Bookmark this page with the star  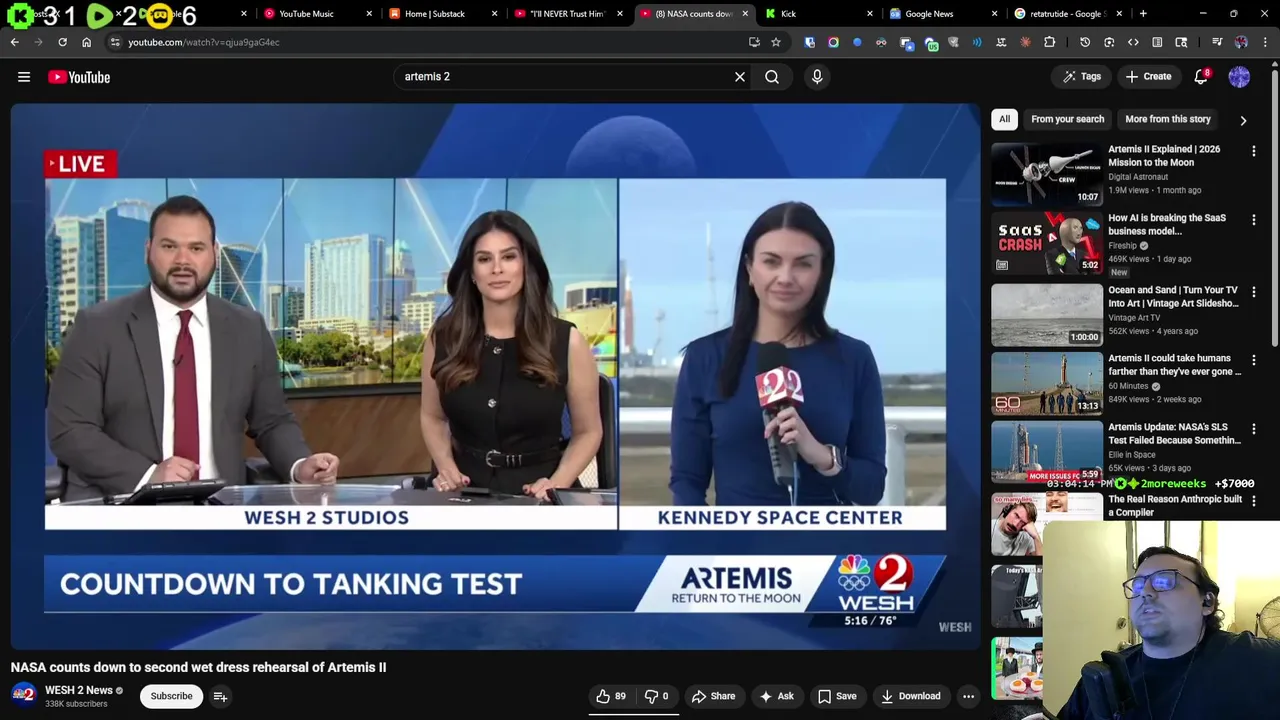[775, 42]
